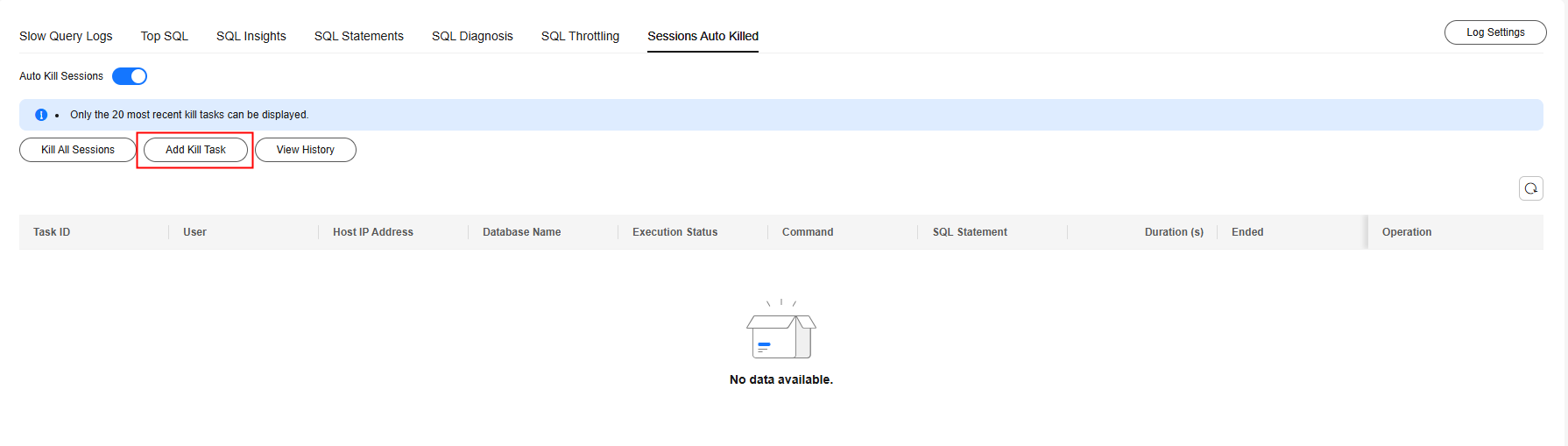Screen dimensions: 1568x446
Task: Click the Execution Status column header
Action: click(x=675, y=232)
